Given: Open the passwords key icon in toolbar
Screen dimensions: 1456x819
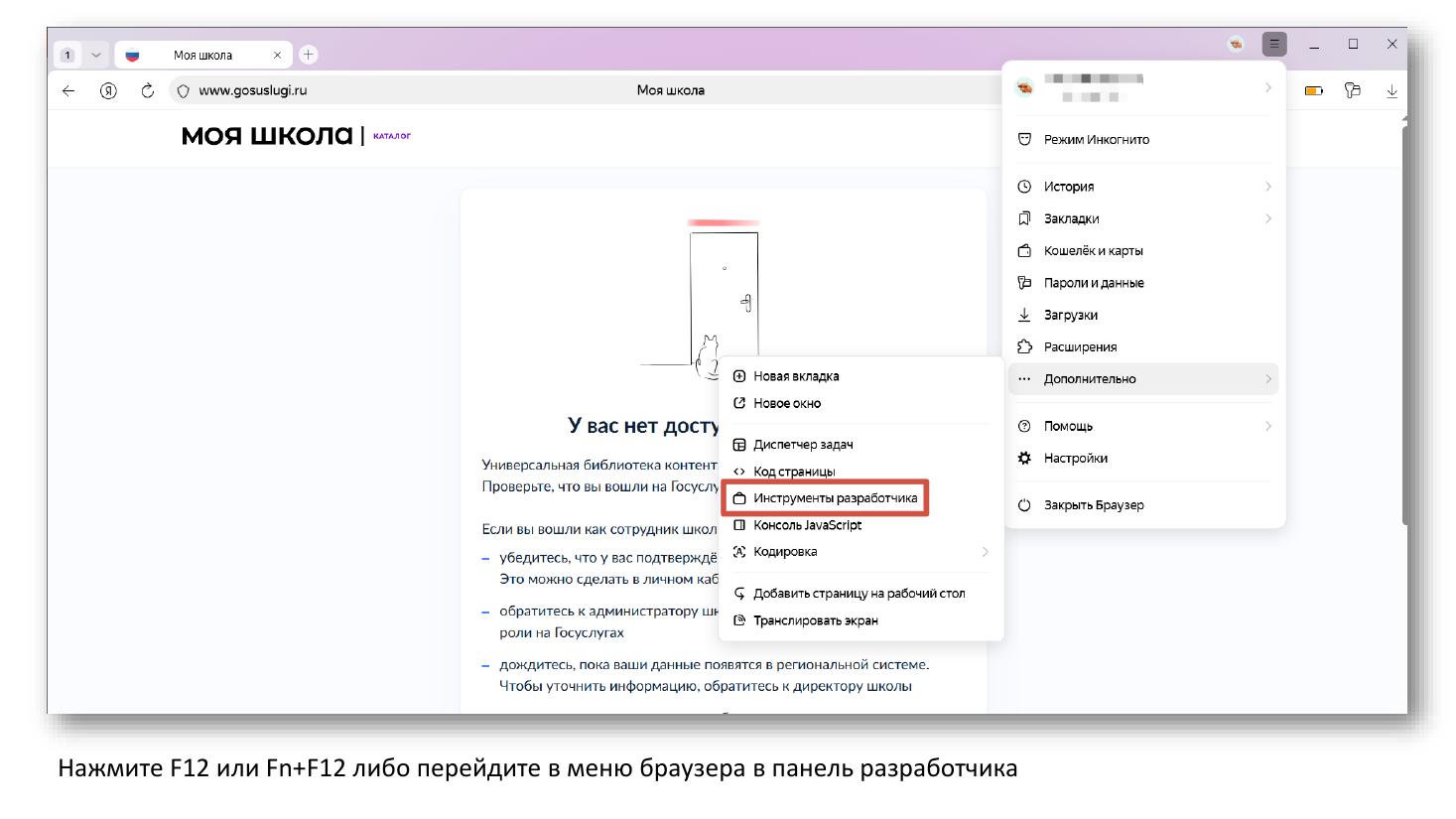Looking at the screenshot, I should point(1352,90).
